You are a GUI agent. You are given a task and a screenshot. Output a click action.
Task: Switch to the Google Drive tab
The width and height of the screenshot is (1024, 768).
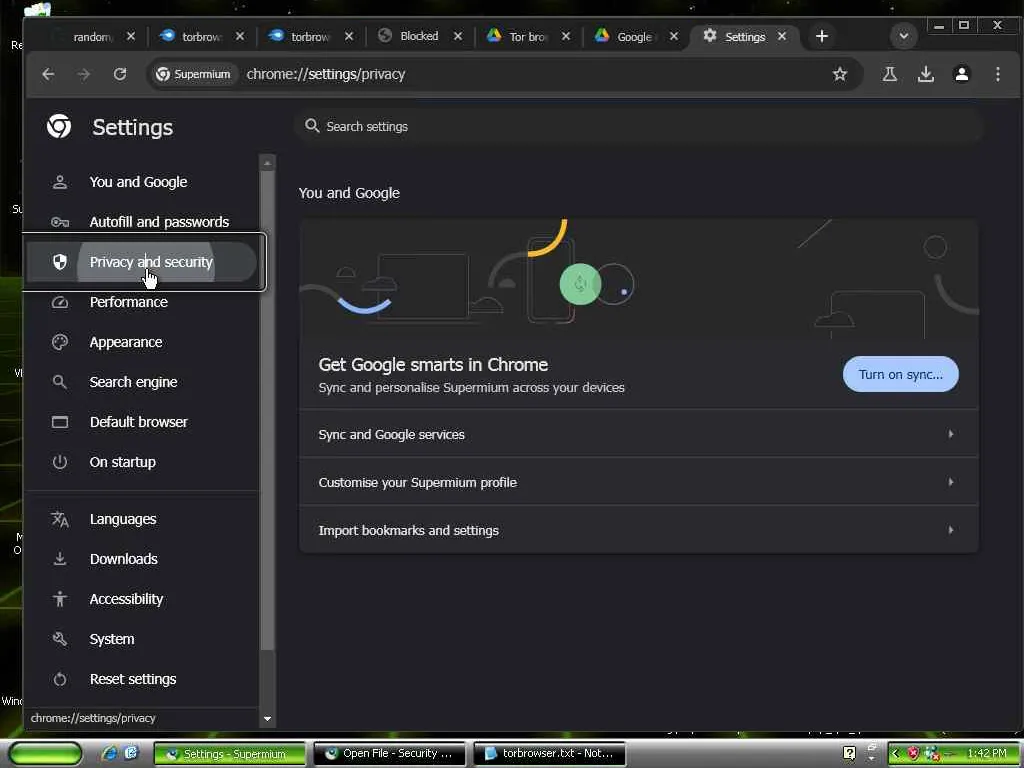[x=634, y=37]
